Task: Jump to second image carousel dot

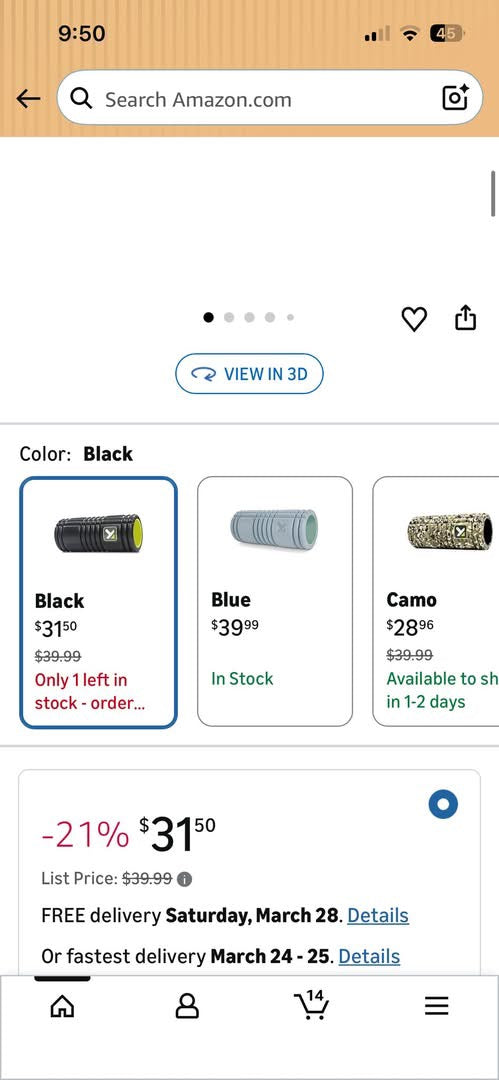Action: tap(230, 318)
